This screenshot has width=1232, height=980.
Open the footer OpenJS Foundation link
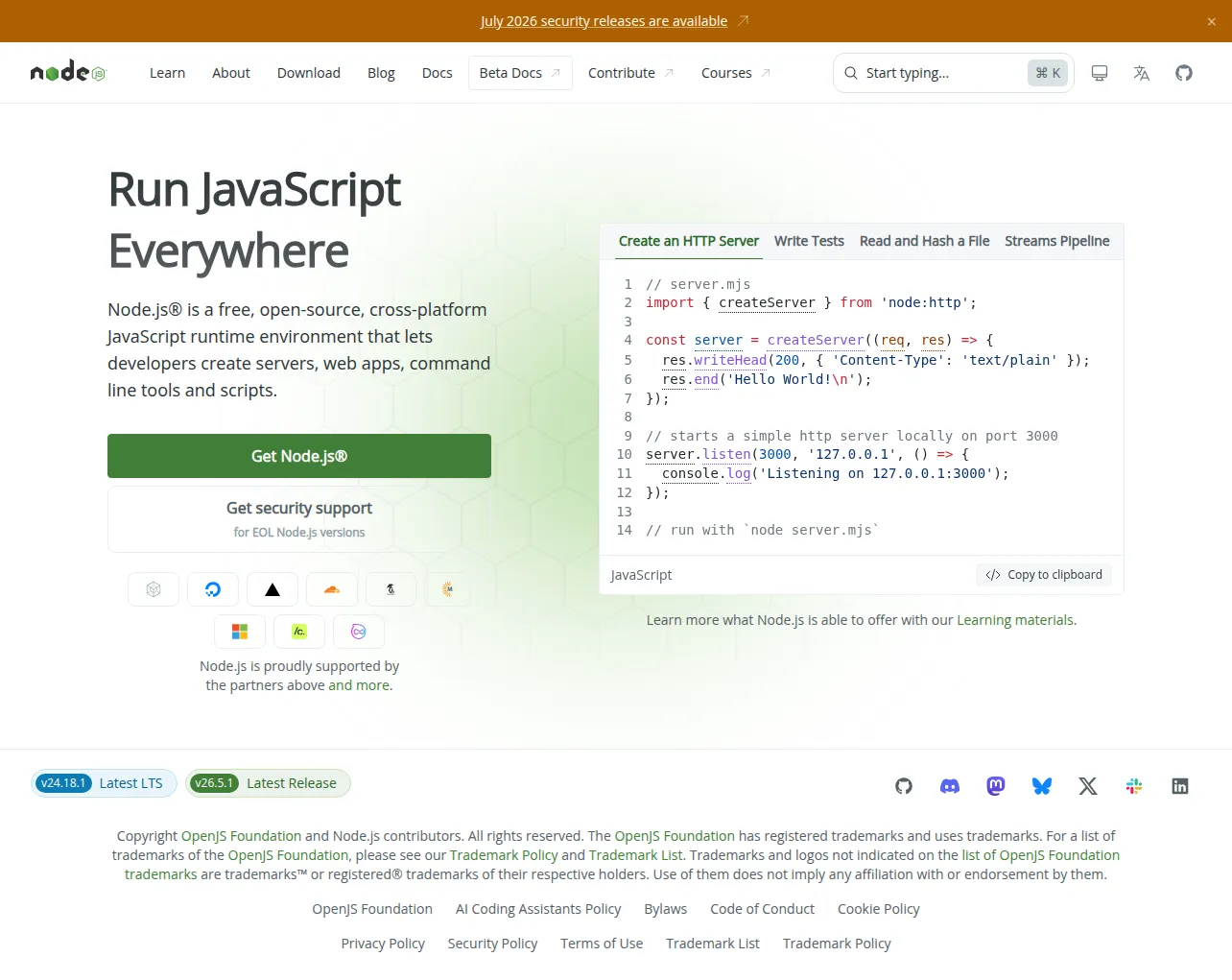pyautogui.click(x=372, y=909)
